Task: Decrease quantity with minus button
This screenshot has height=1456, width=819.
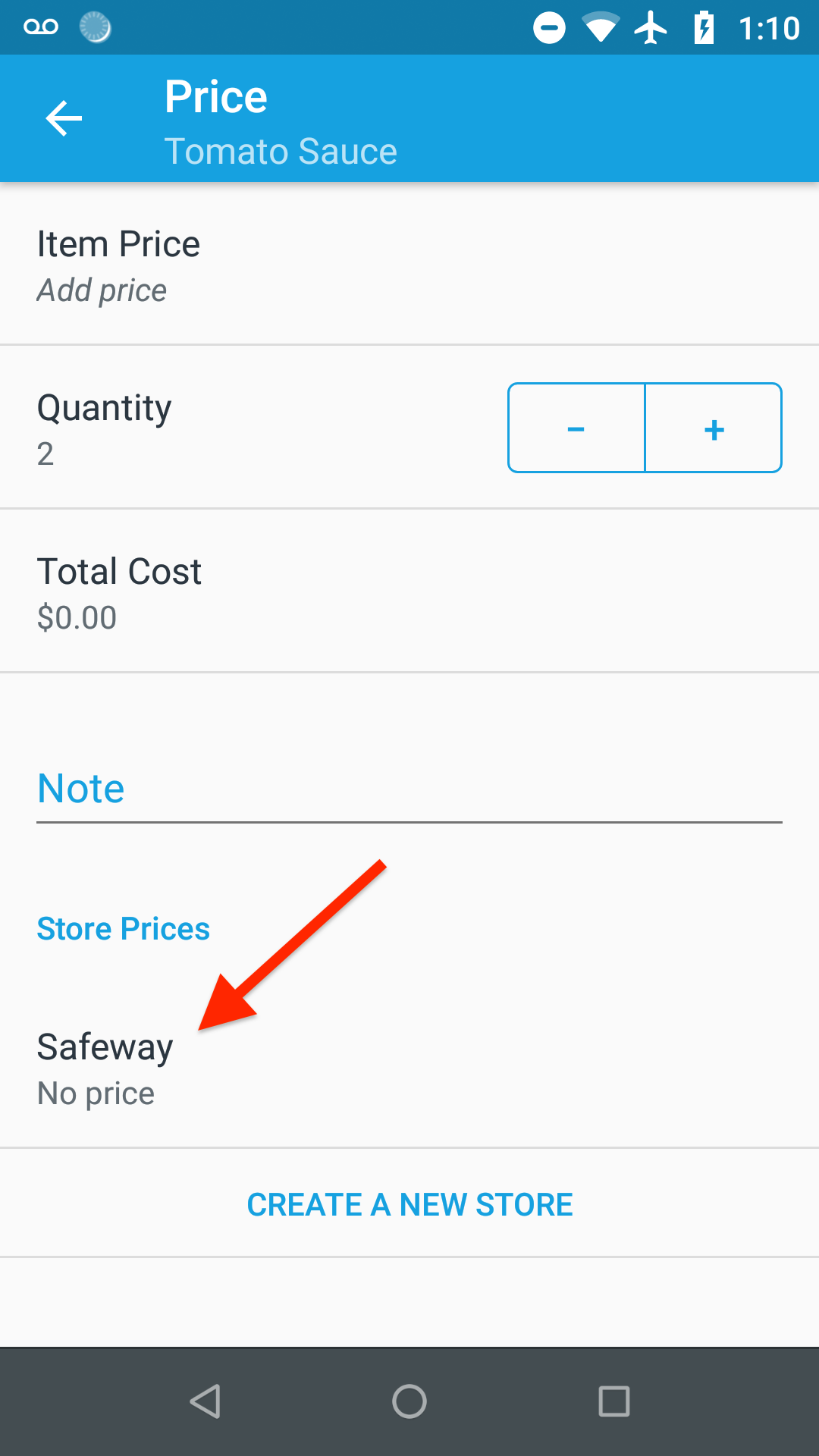Action: 576,428
